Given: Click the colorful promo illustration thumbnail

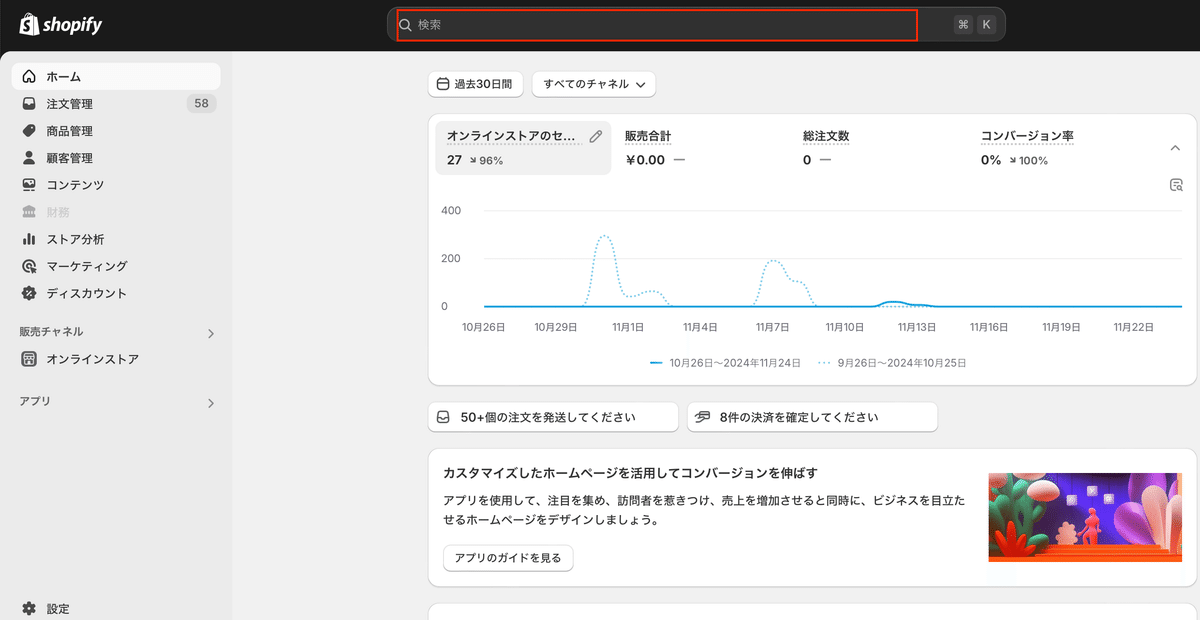Looking at the screenshot, I should pos(1085,517).
